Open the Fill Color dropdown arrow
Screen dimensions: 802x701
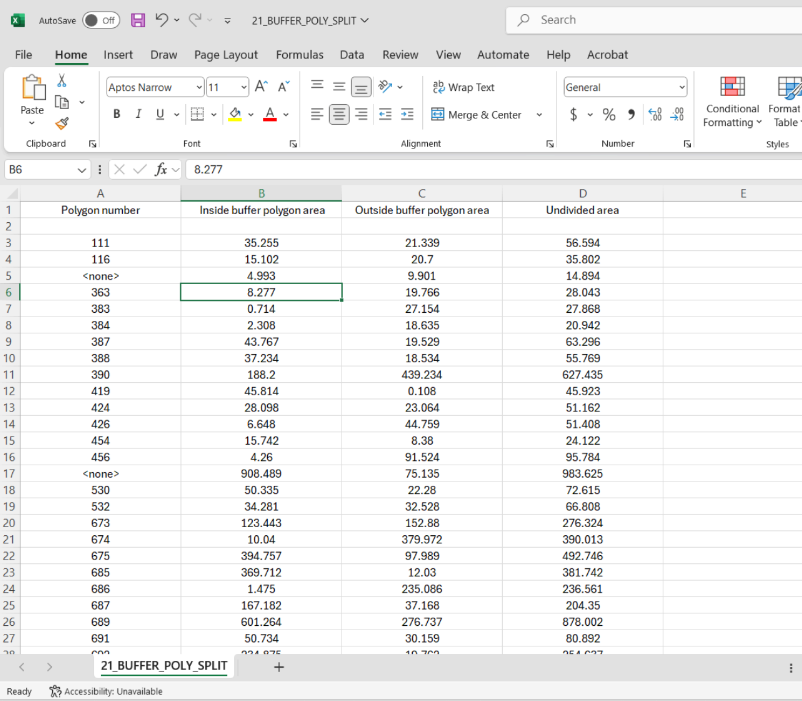coord(250,115)
